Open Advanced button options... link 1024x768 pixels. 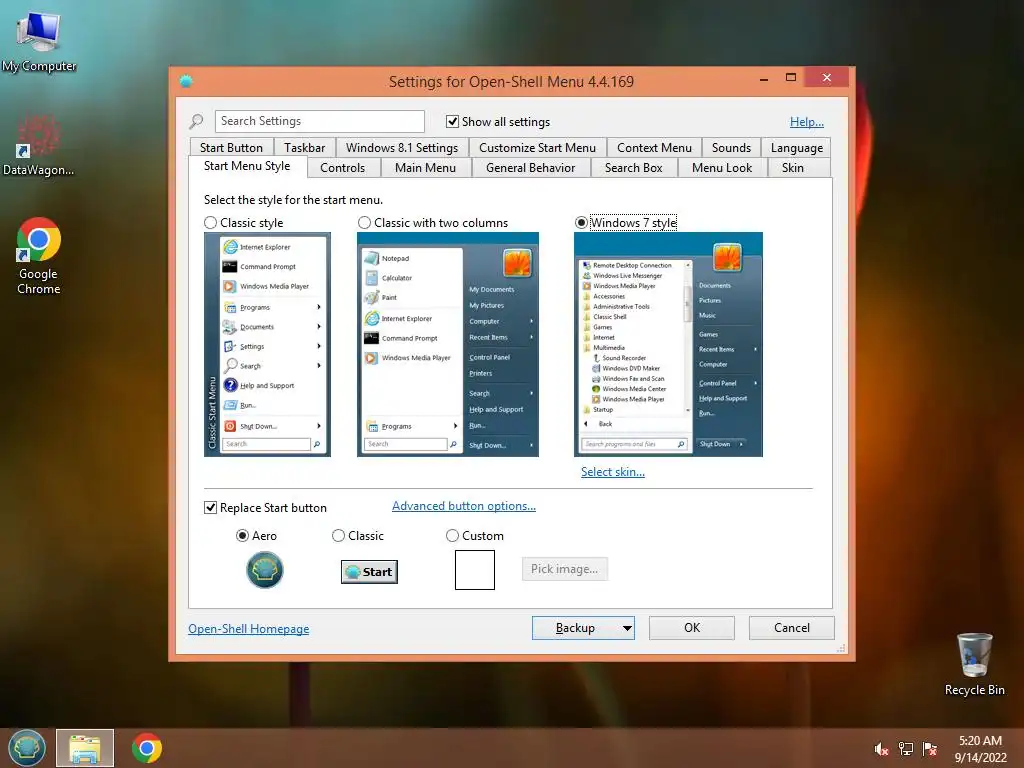[x=464, y=506]
